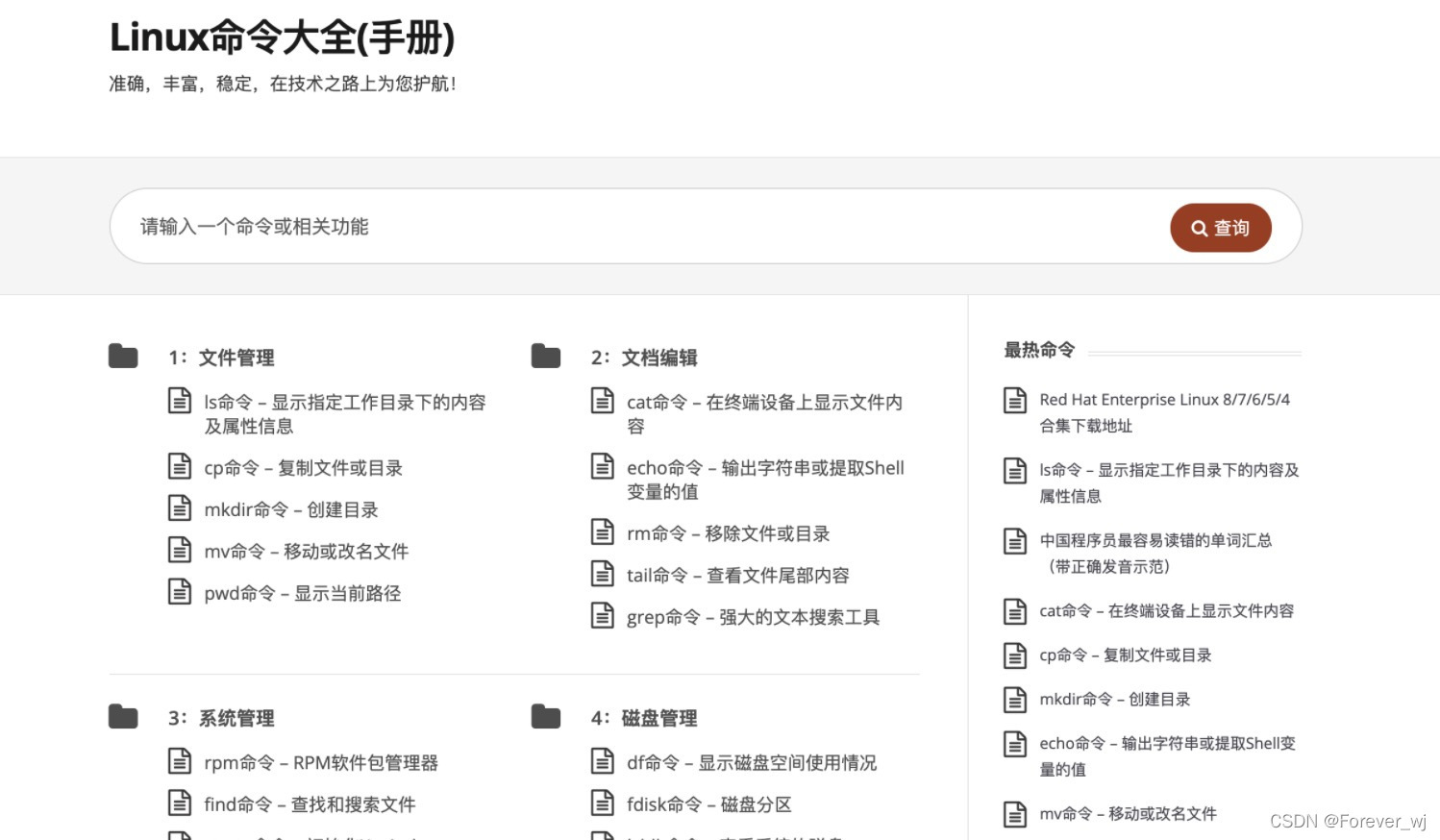Click document icon beside ls命令 in 最热命令

(1015, 470)
